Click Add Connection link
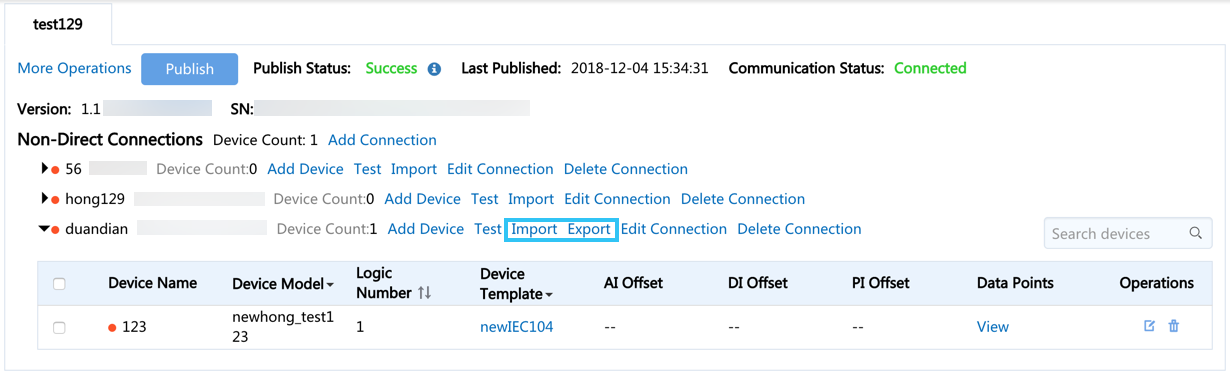This screenshot has width=1230, height=380. point(382,140)
